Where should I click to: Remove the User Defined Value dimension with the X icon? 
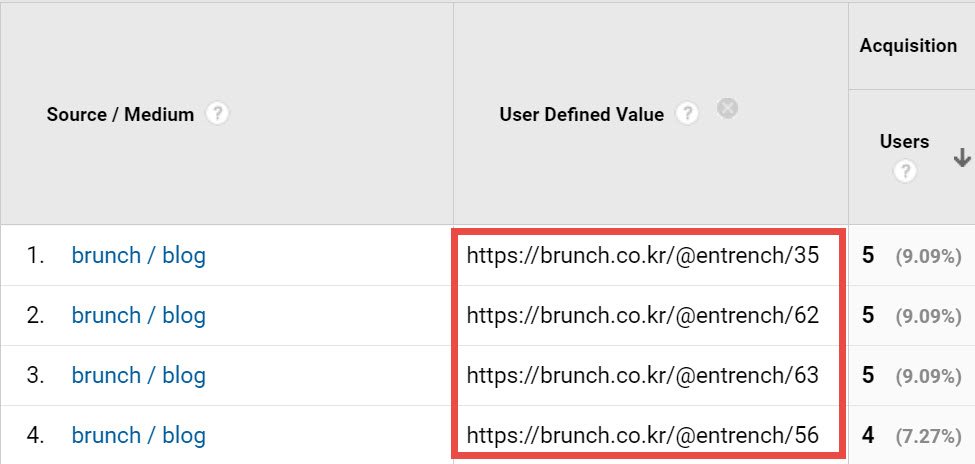(728, 108)
